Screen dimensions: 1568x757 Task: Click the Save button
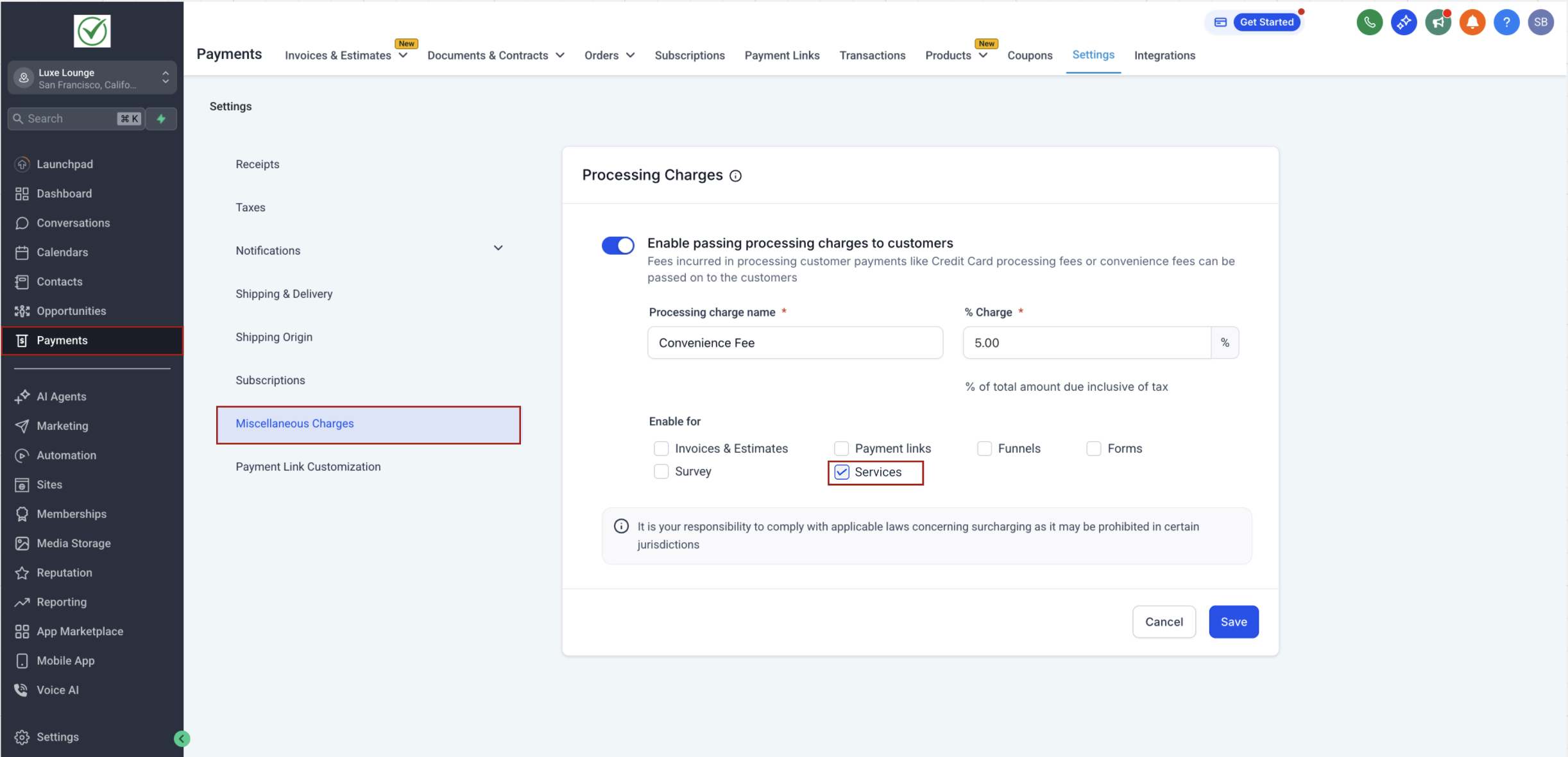click(x=1233, y=622)
